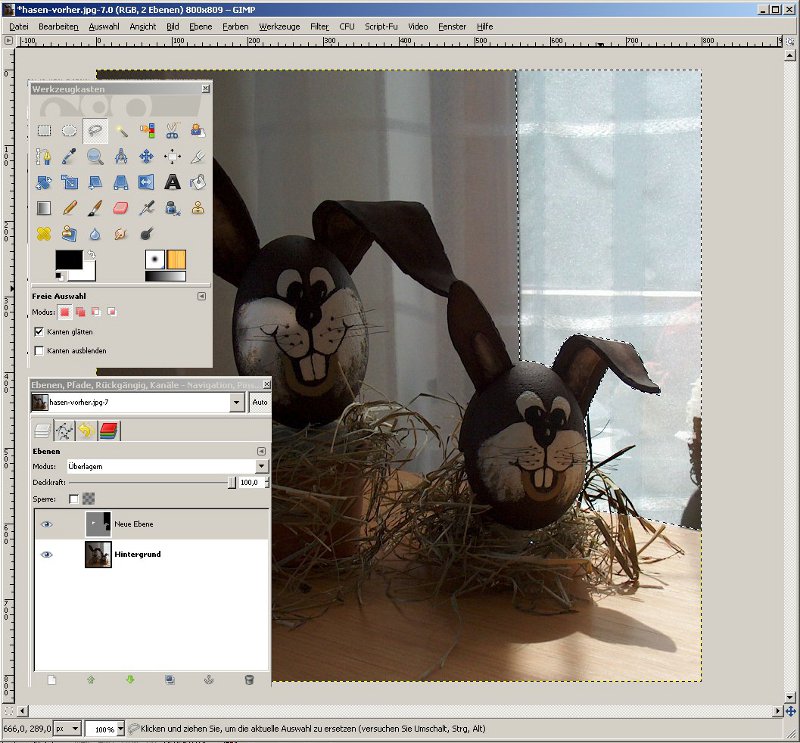
Task: Choose the Paintbrush tool
Action: [95, 208]
